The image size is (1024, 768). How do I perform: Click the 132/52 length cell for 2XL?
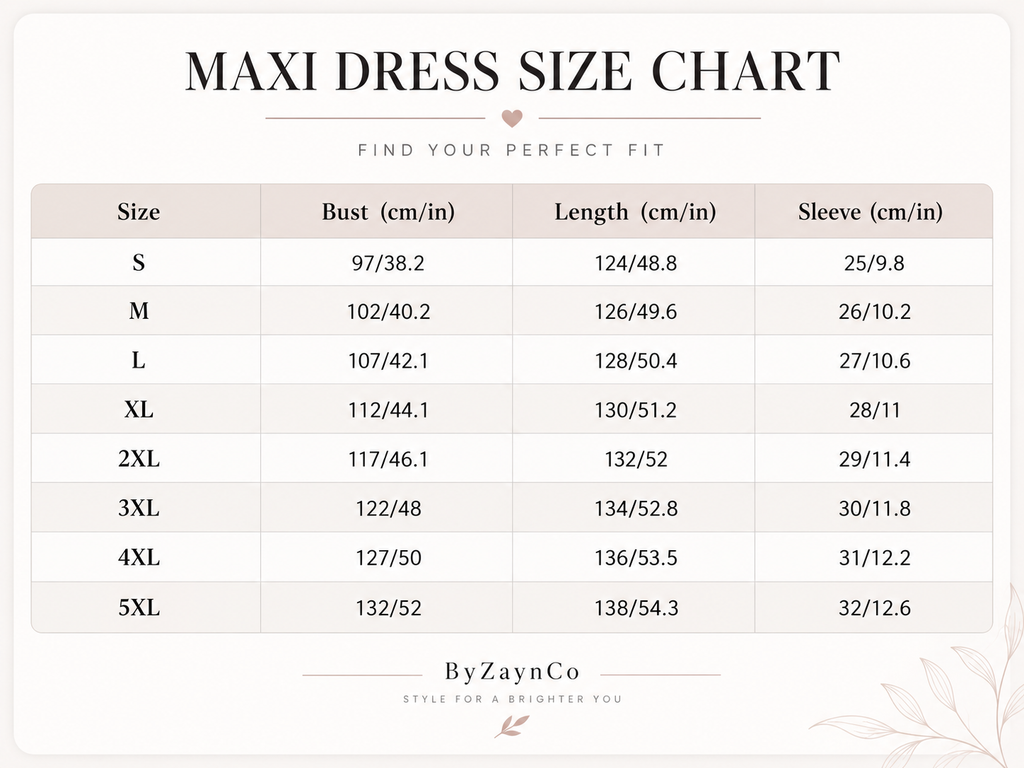636,459
